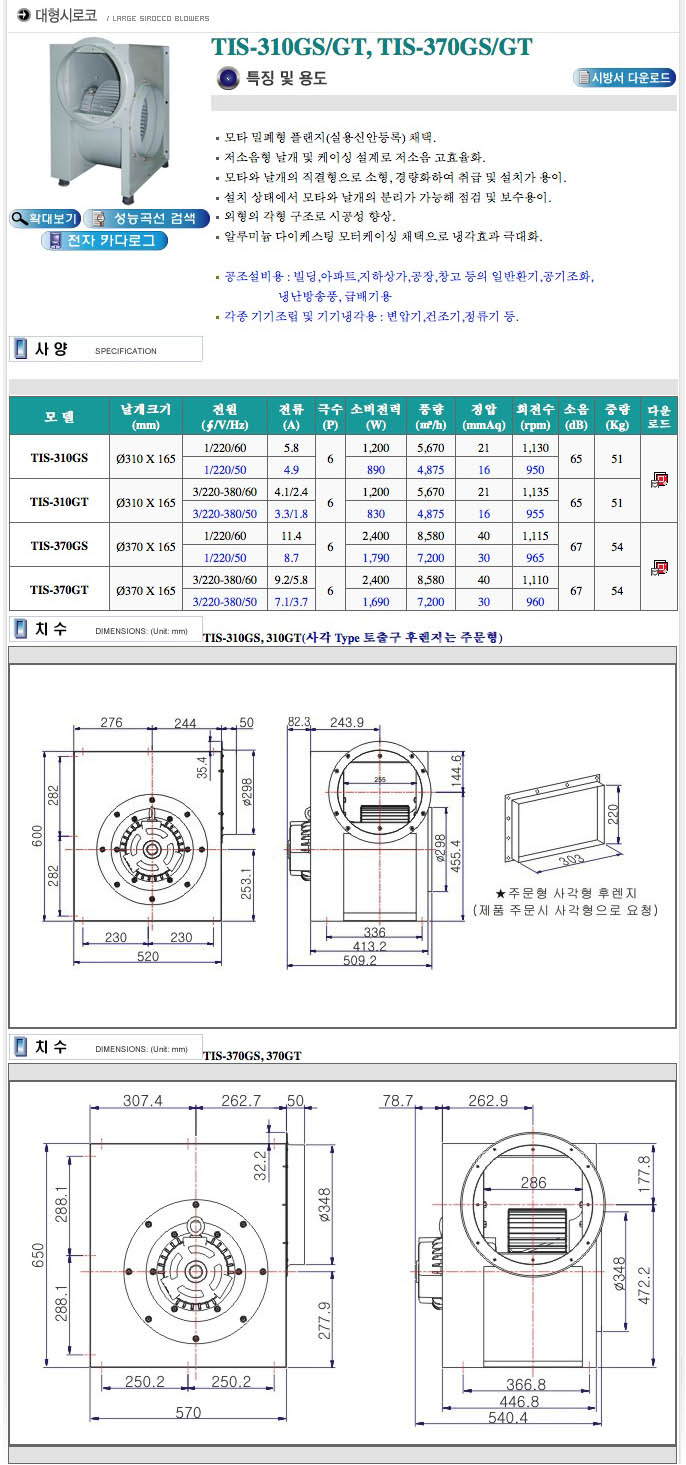Click the download icon for TIS-310GS/GT
The height and width of the screenshot is (1465, 686).
658,480
